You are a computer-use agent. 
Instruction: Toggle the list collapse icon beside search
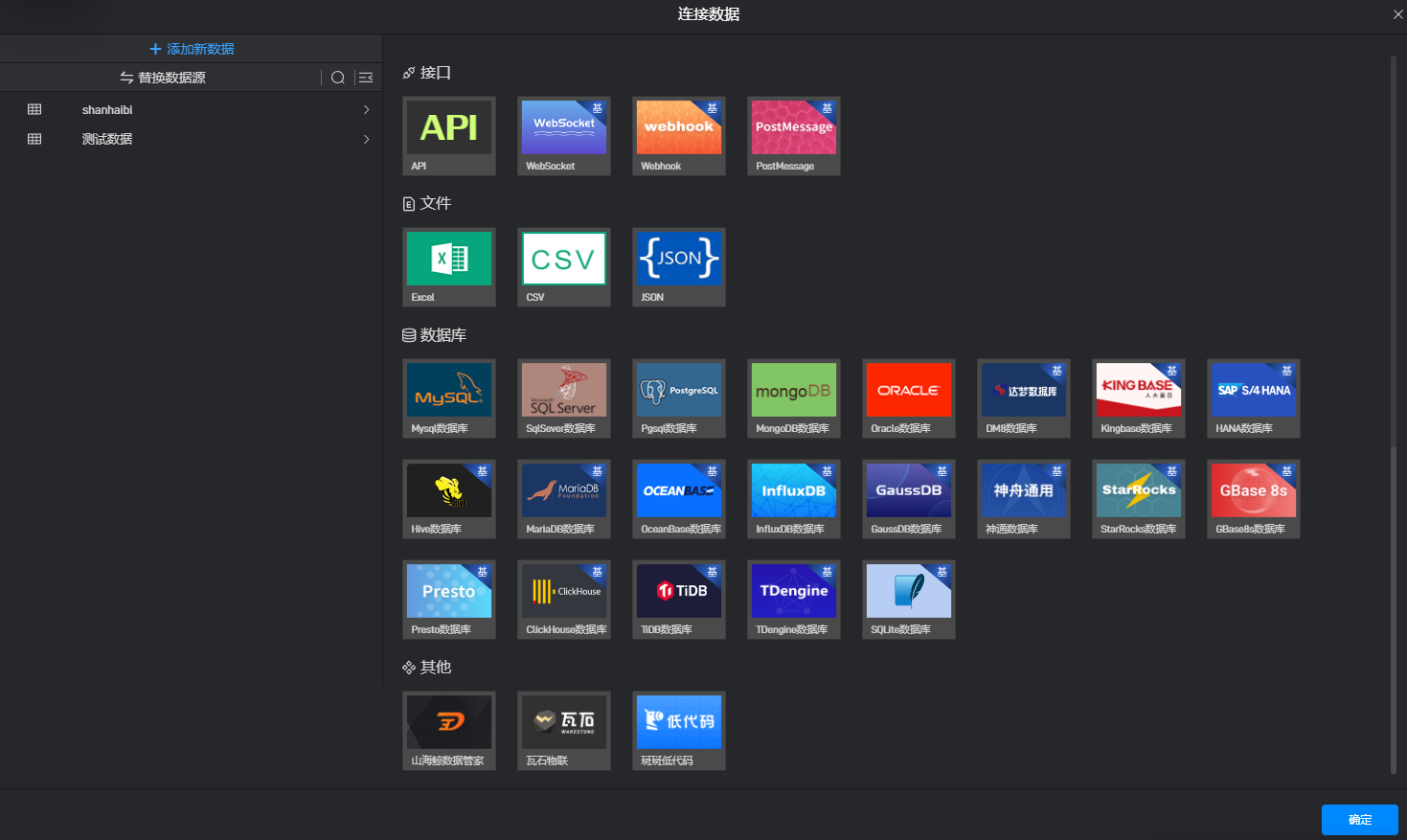366,78
